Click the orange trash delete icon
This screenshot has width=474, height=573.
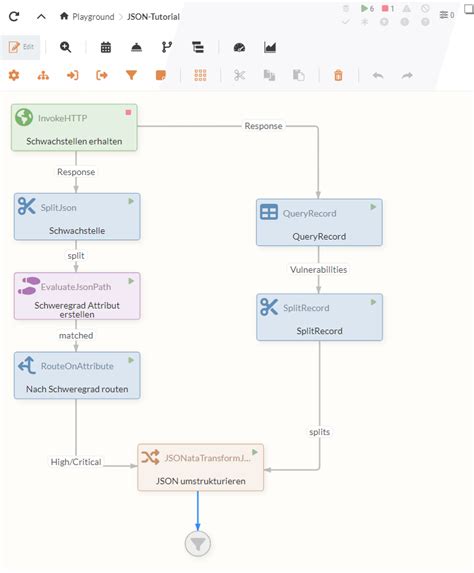[338, 75]
